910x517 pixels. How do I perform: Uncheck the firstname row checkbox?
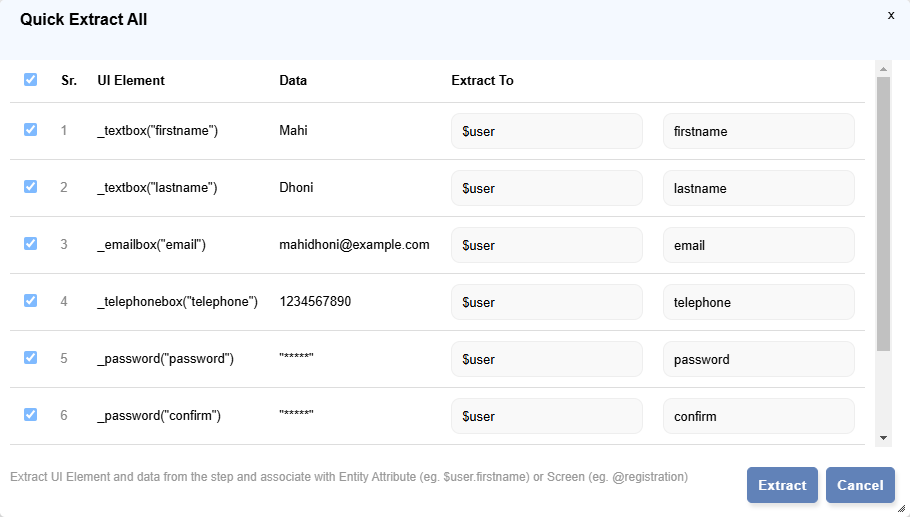pos(30,130)
